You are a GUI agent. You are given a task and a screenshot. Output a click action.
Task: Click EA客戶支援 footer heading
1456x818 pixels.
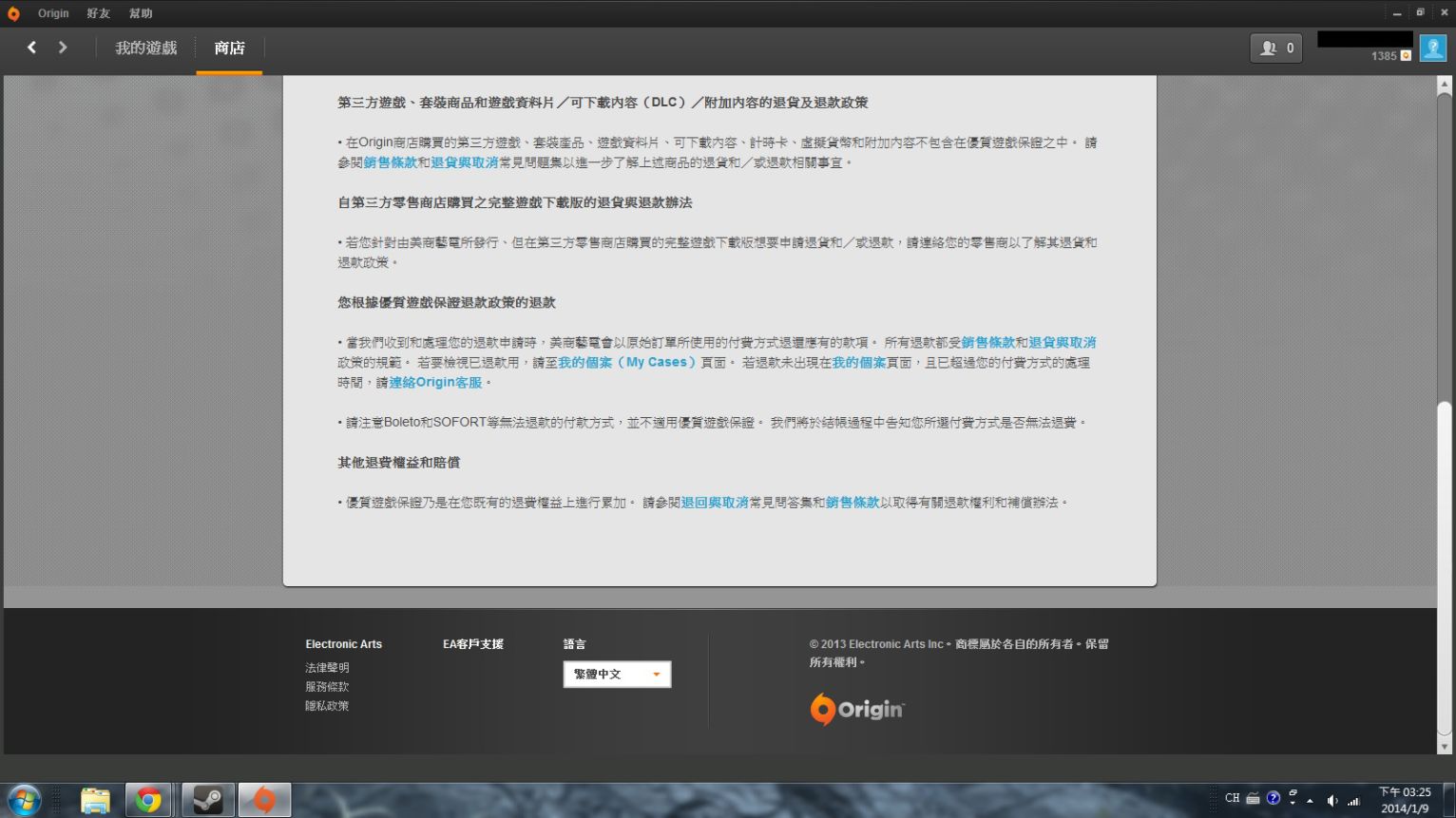[x=473, y=644]
